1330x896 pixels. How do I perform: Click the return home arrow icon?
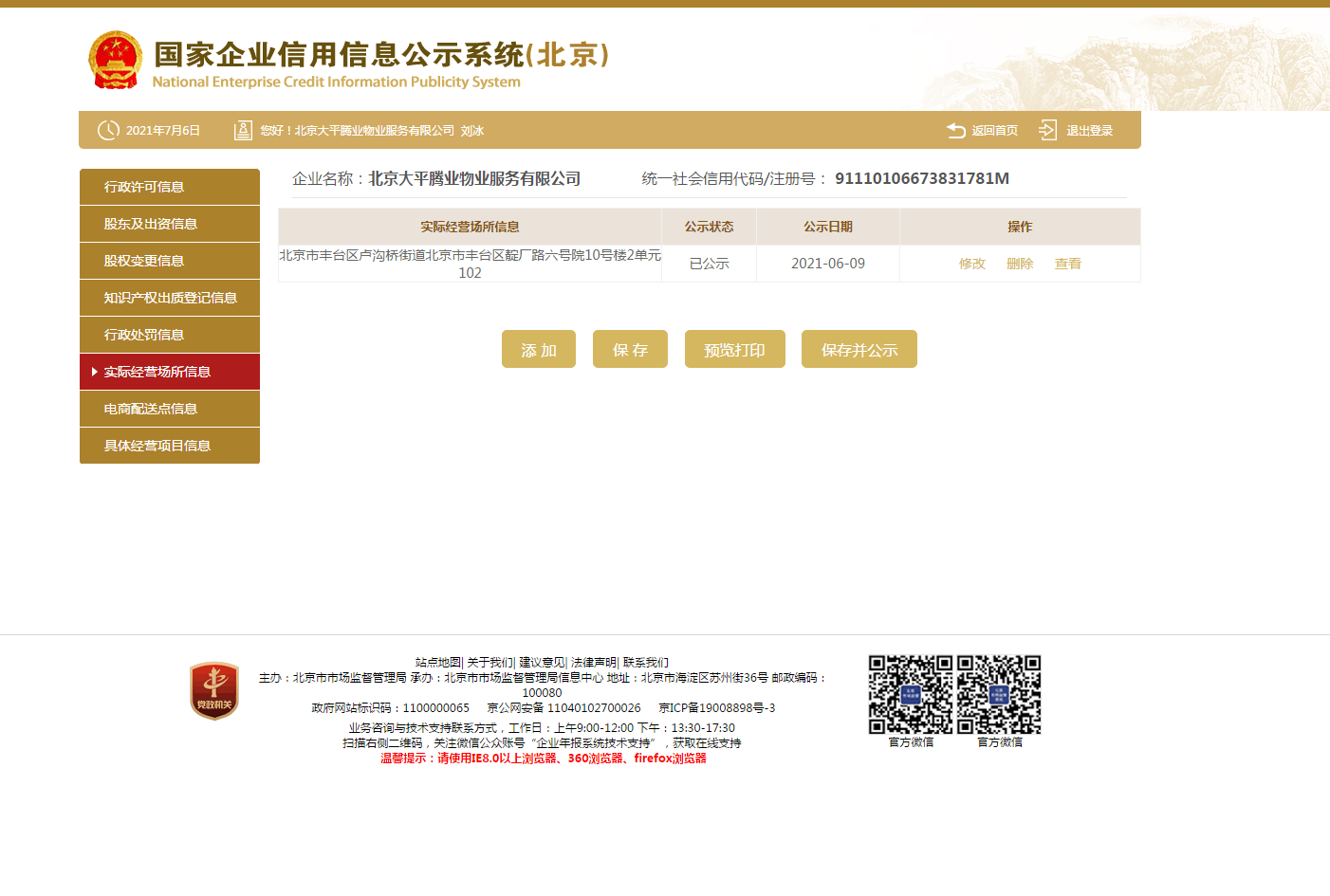coord(956,130)
